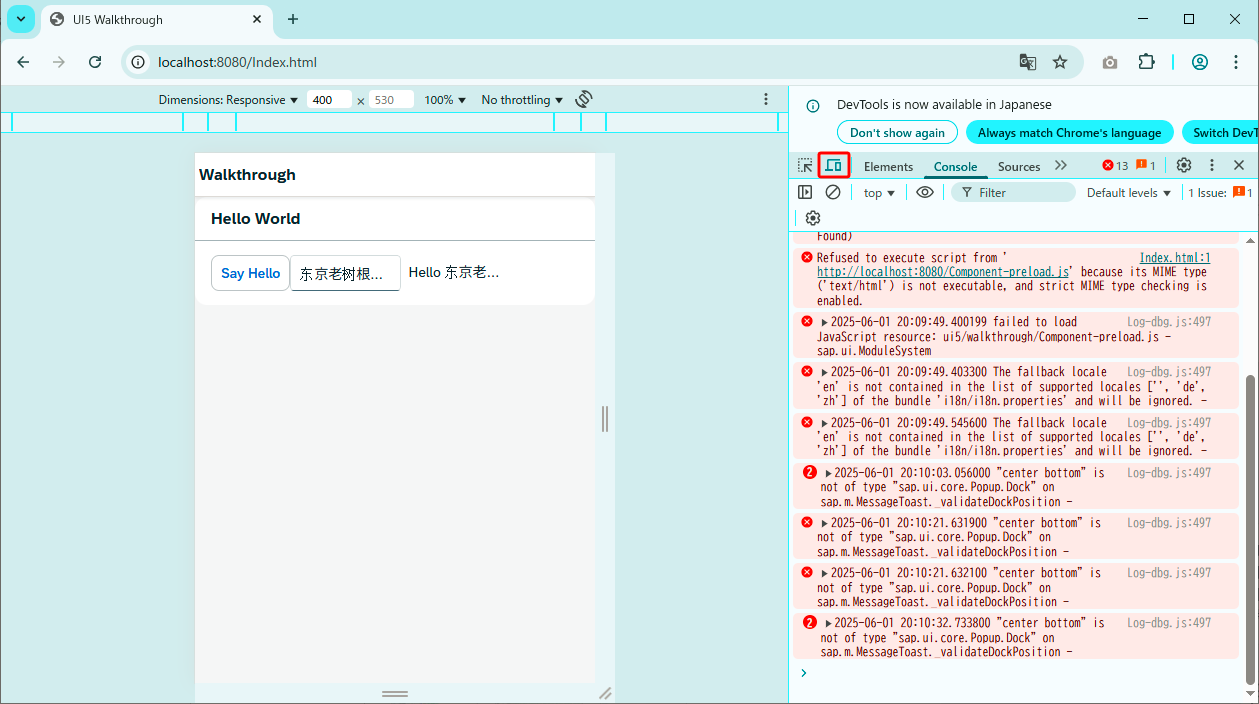Click the "Don't show again" button
Viewport: 1259px width, 704px height.
point(897,132)
